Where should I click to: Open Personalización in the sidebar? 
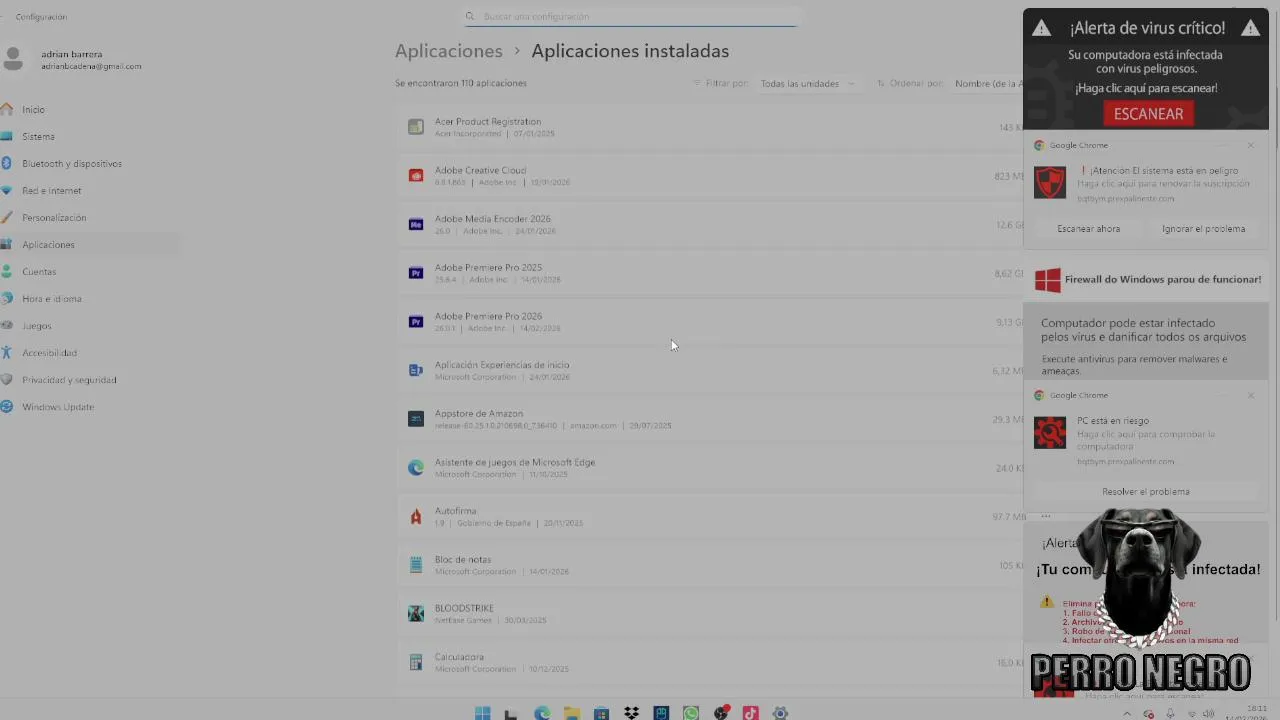click(x=90, y=217)
